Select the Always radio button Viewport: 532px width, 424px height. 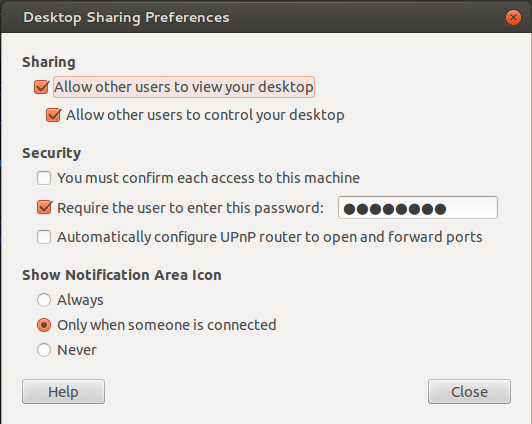[x=44, y=300]
